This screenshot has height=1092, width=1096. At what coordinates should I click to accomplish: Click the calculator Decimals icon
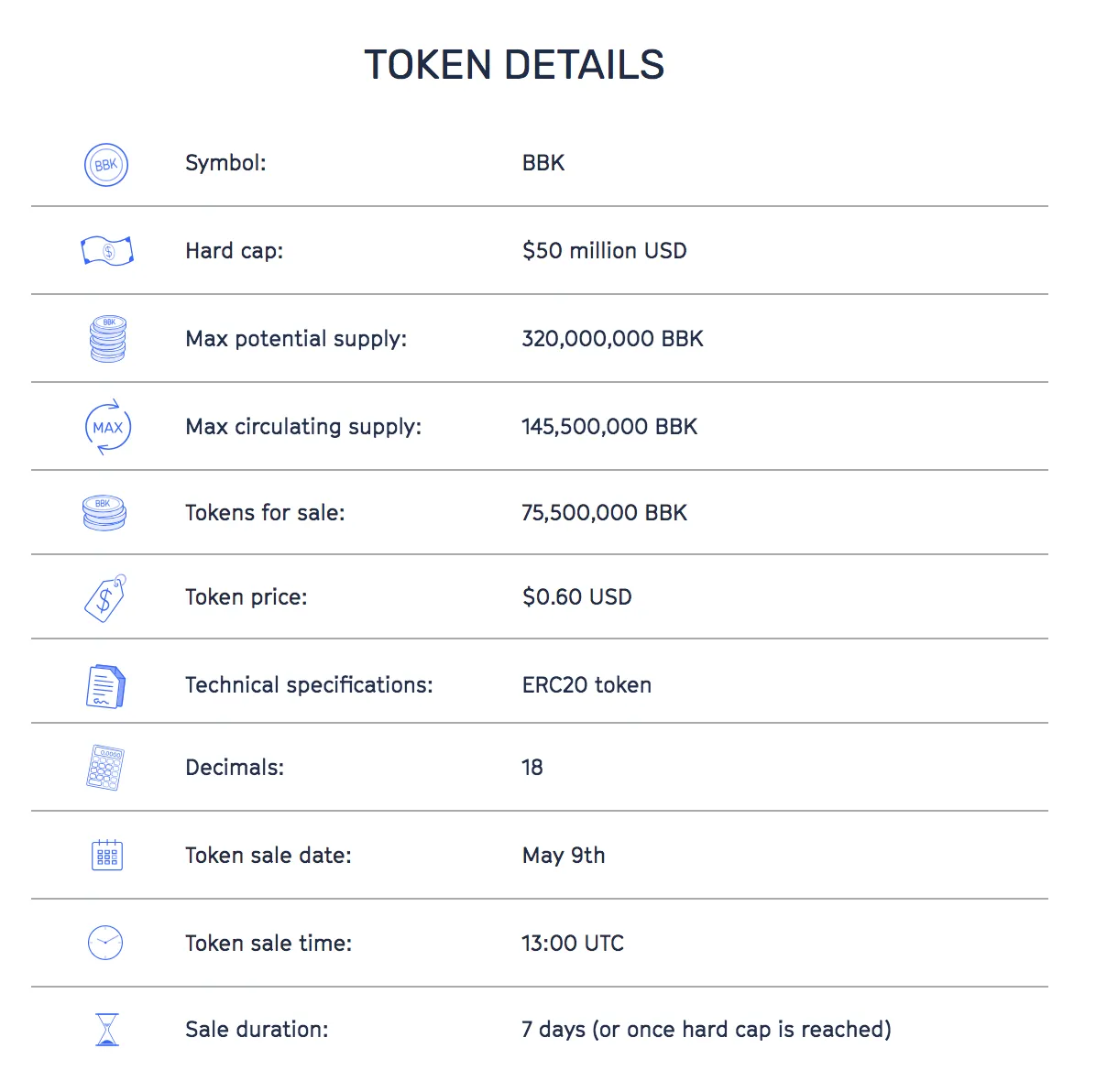pyautogui.click(x=104, y=767)
